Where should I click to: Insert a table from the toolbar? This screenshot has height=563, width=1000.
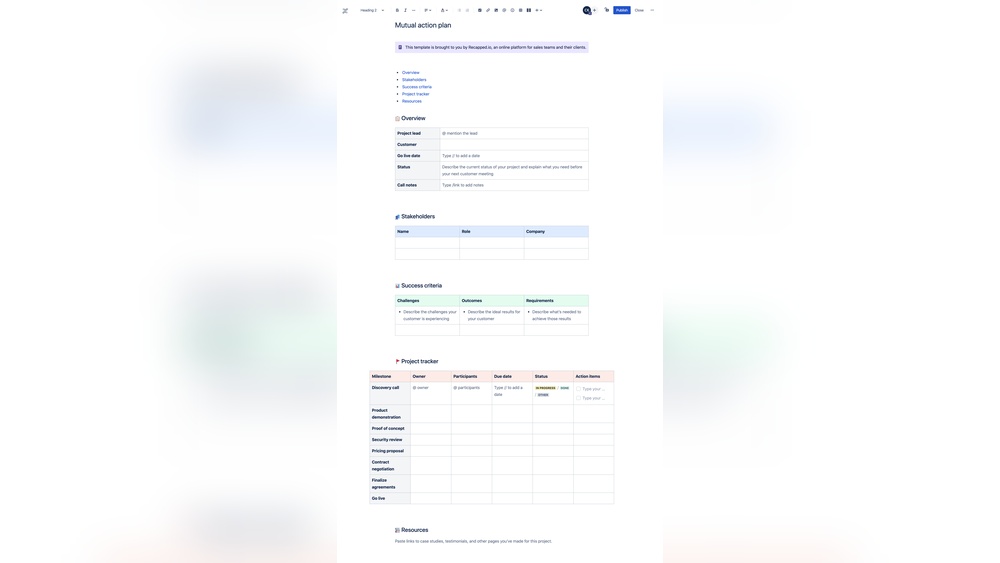click(x=520, y=11)
